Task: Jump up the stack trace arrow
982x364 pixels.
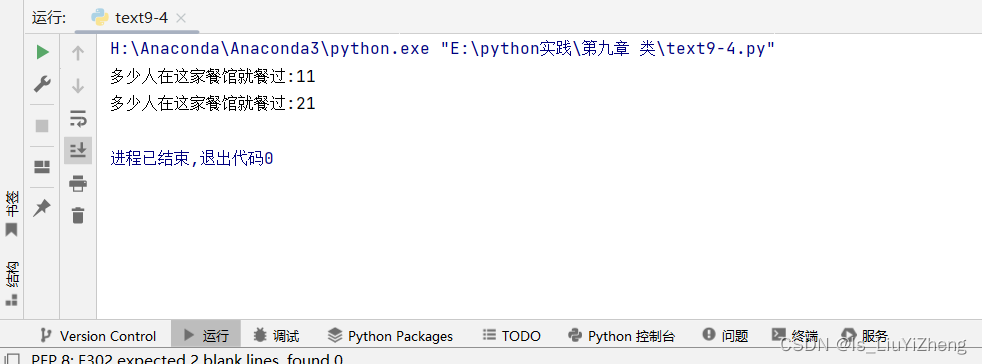Action: click(x=78, y=53)
